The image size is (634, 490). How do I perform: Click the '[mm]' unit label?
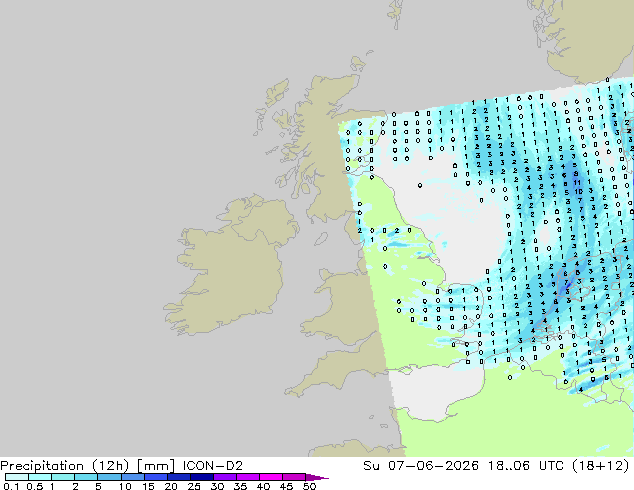[156, 466]
